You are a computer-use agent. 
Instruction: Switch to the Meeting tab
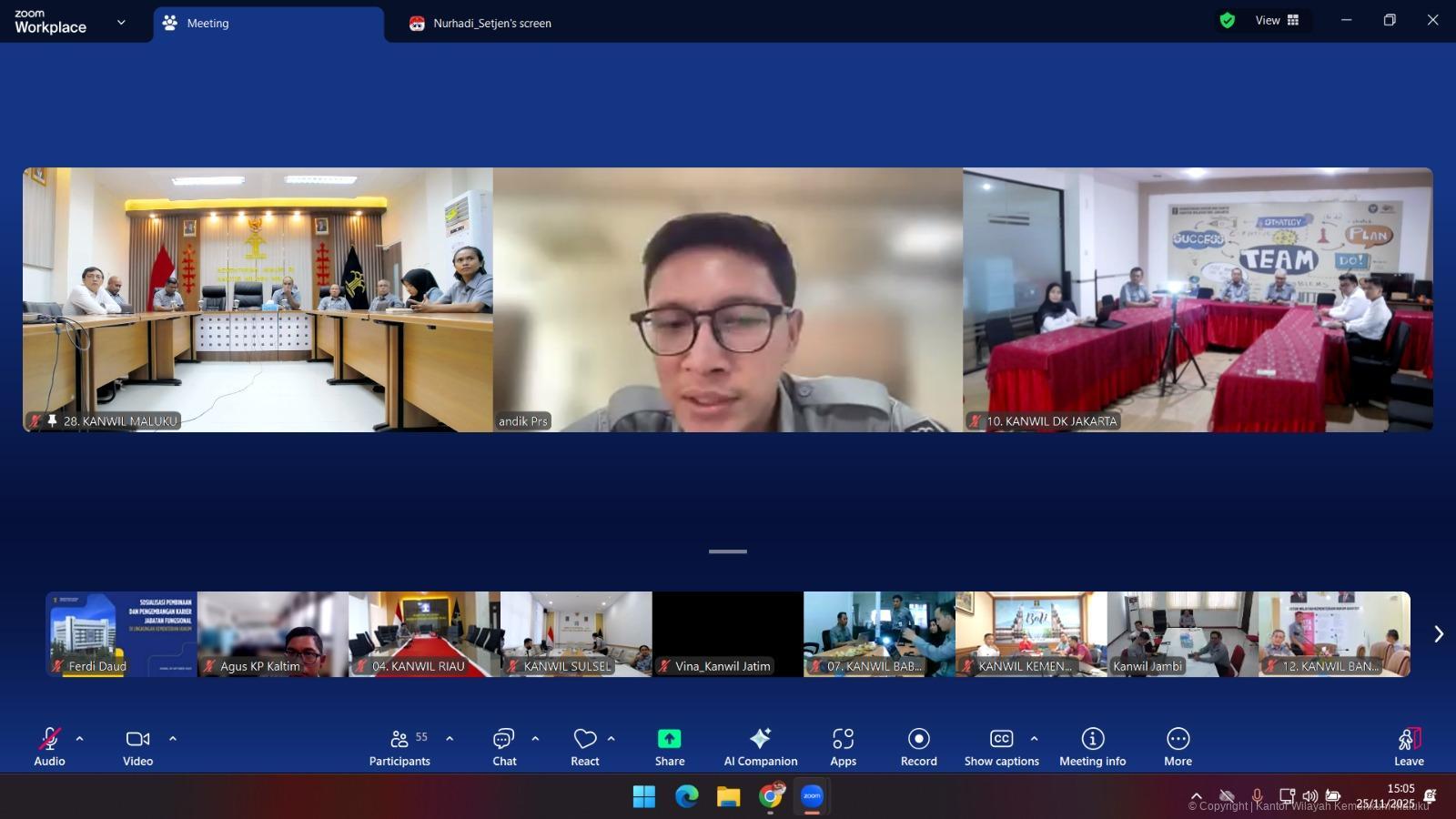point(268,24)
